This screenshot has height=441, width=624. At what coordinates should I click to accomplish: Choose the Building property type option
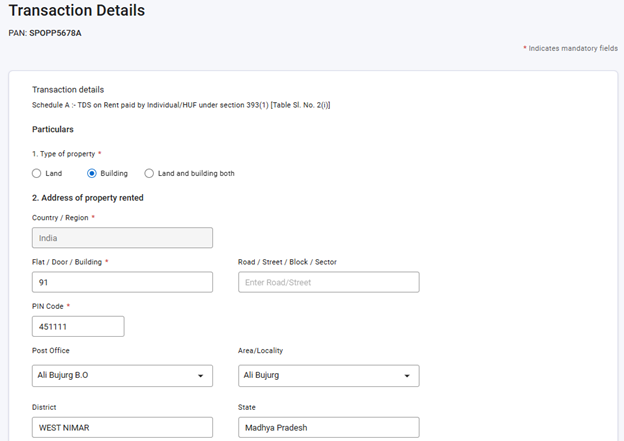click(x=93, y=173)
